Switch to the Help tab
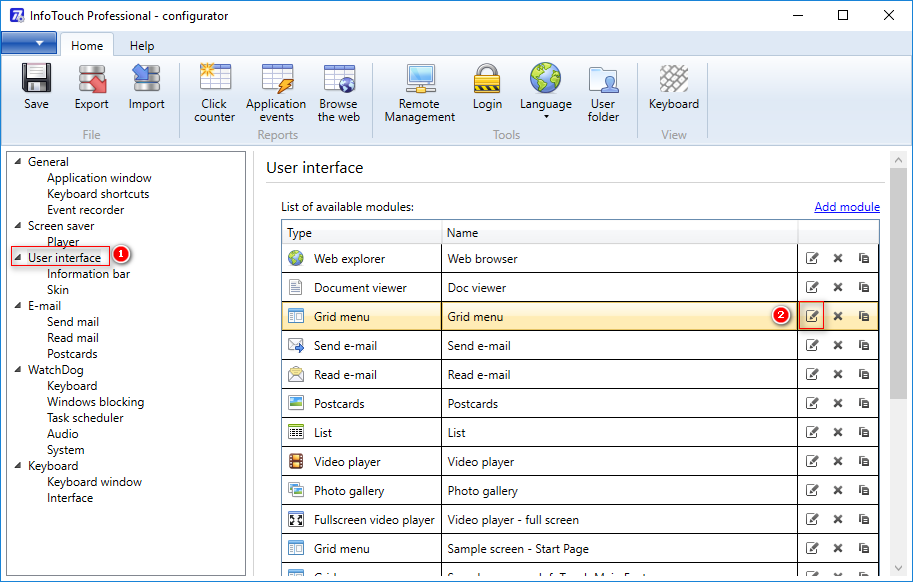This screenshot has height=582, width=913. [x=142, y=46]
